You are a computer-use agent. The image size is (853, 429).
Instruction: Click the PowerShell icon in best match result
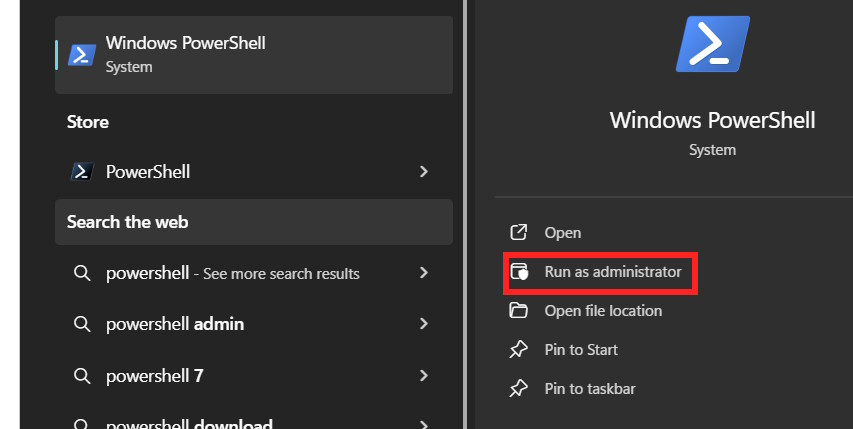pos(82,55)
